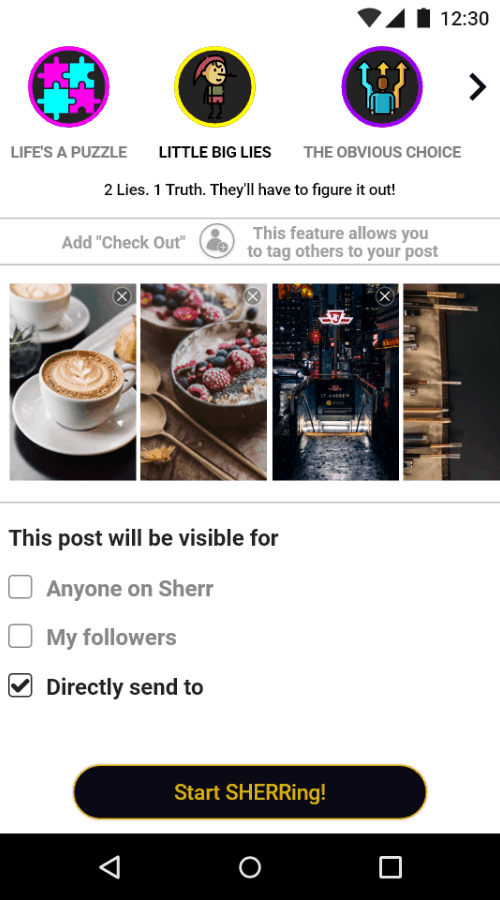Viewport: 500px width, 900px height.
Task: Tap the Android home circle icon
Action: tap(250, 867)
